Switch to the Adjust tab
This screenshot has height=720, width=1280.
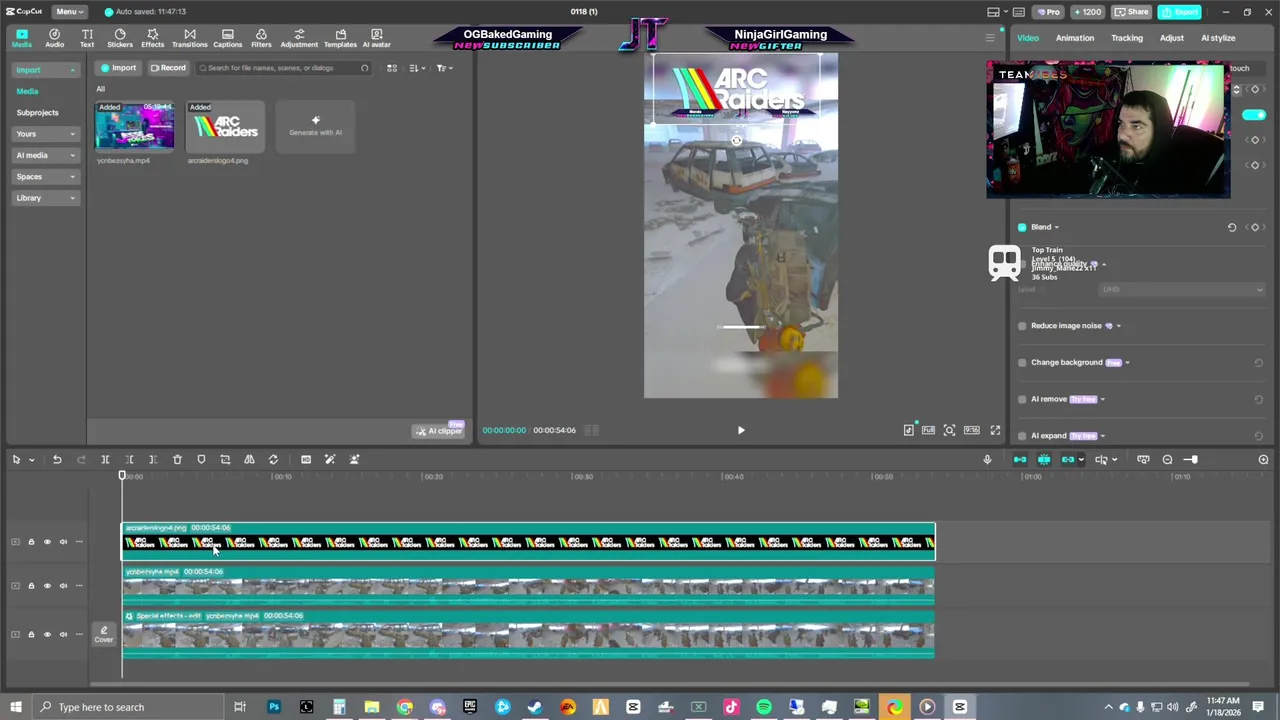coord(1172,38)
